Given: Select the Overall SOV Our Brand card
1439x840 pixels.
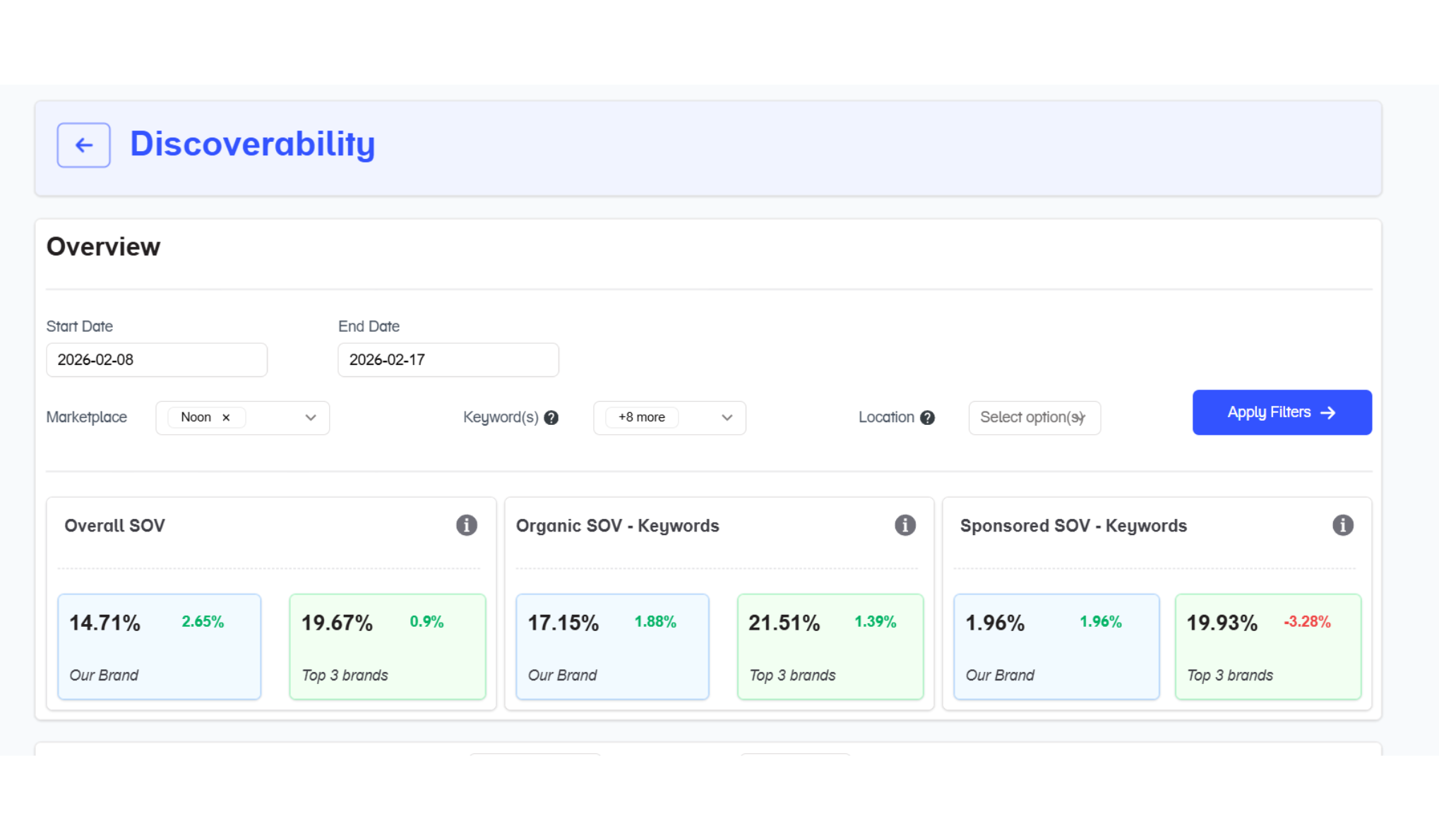Looking at the screenshot, I should [159, 647].
